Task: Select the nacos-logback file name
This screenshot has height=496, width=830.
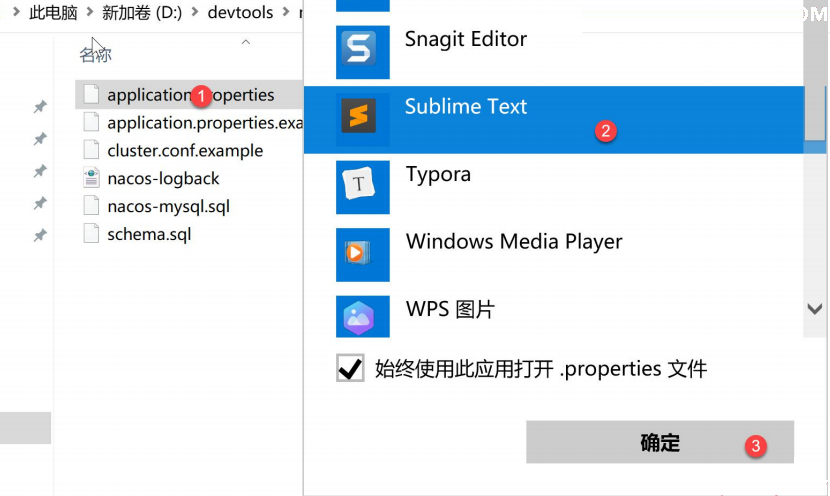Action: coord(163,179)
